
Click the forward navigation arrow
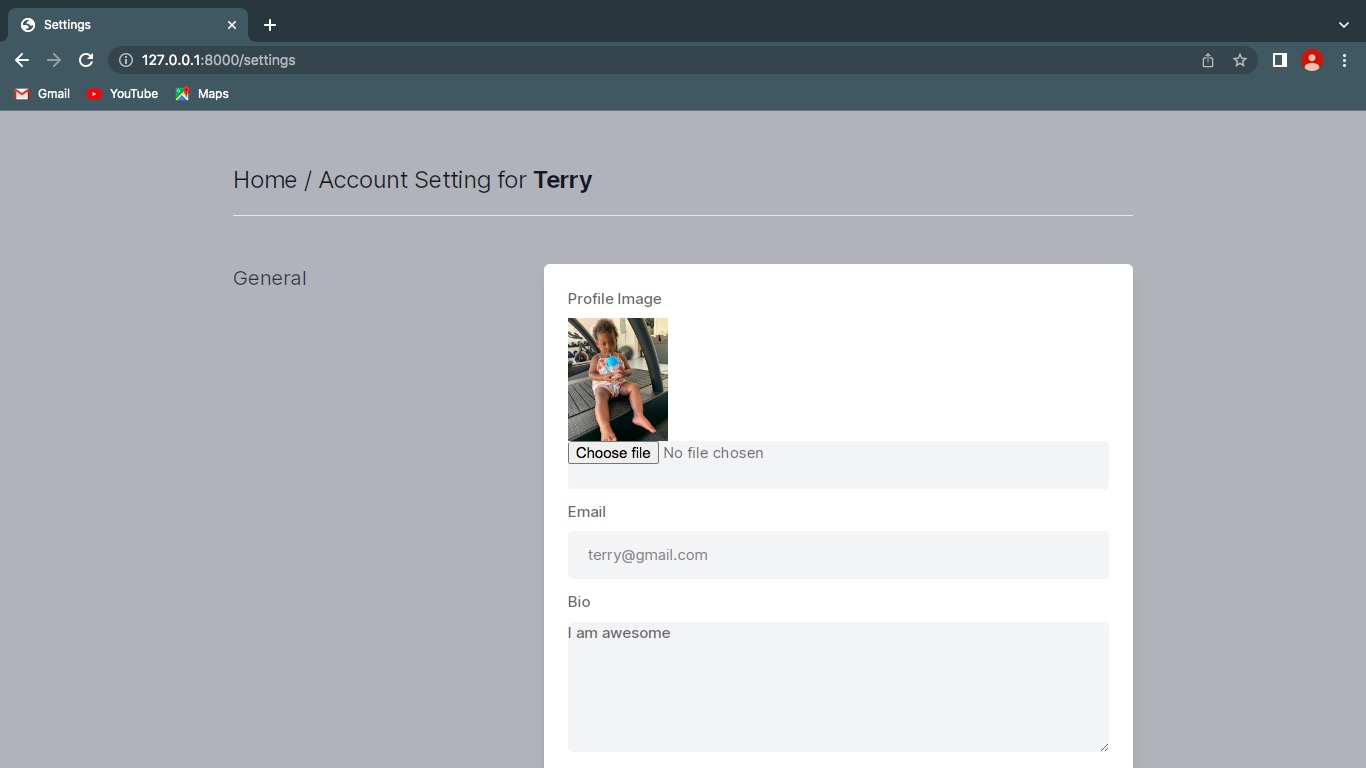[54, 60]
